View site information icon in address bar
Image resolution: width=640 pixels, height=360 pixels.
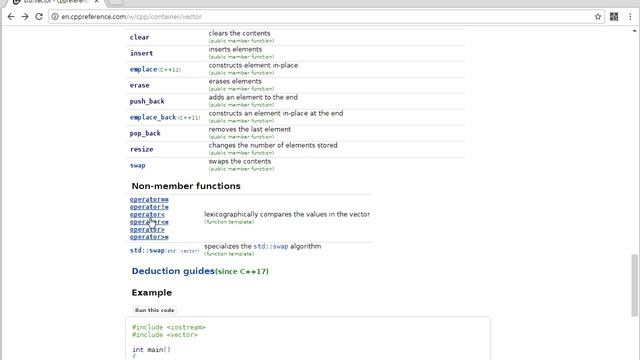(55, 17)
